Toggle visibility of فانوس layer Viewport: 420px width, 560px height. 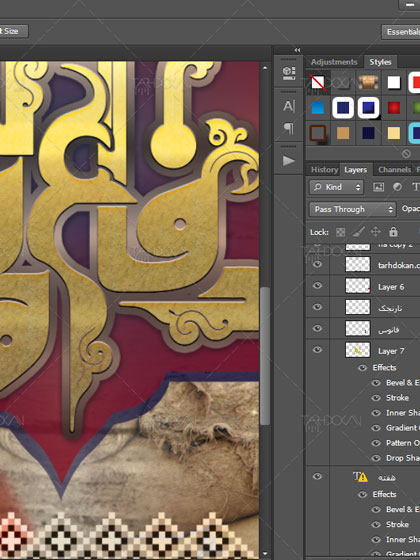coord(317,329)
